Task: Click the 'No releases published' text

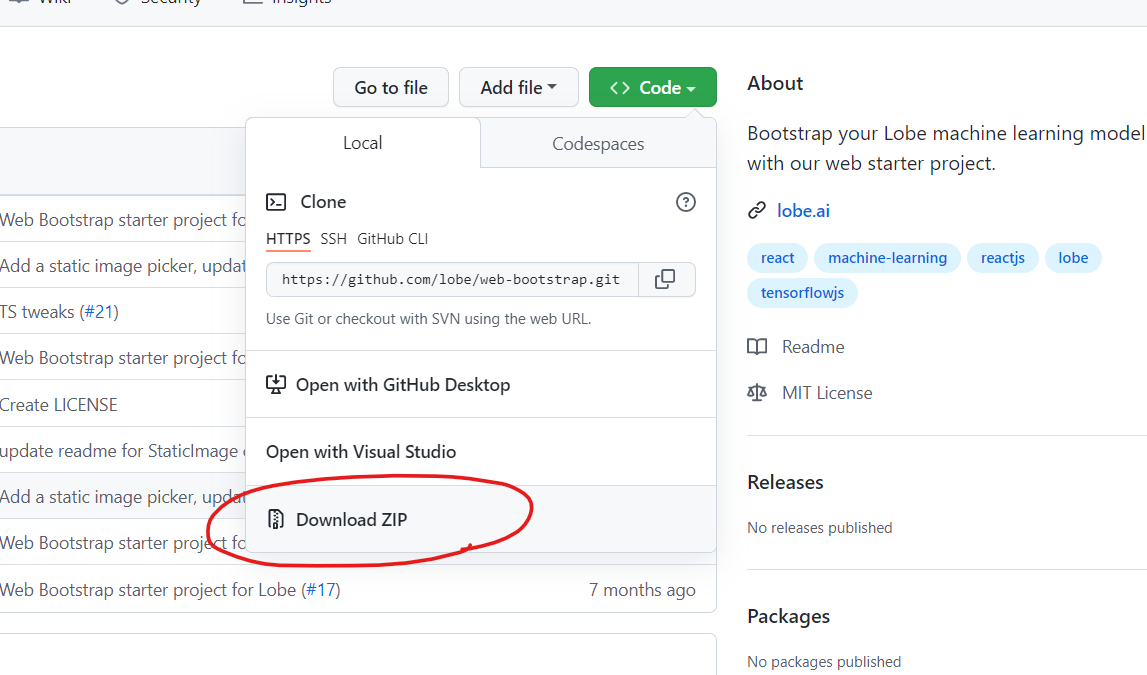Action: pos(819,527)
